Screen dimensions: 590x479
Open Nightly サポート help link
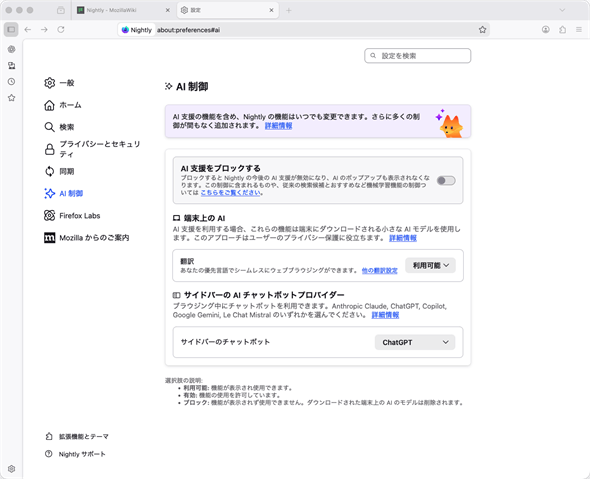[75, 454]
